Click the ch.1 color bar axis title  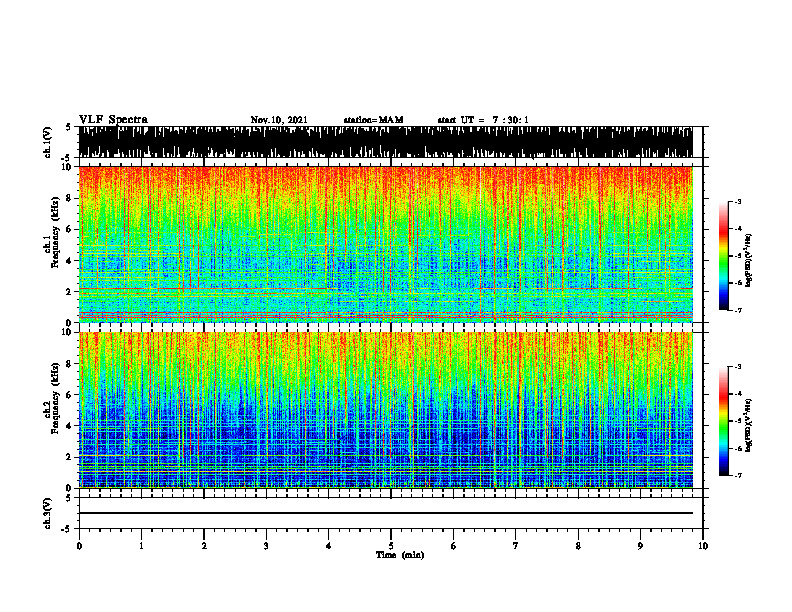[749, 261]
